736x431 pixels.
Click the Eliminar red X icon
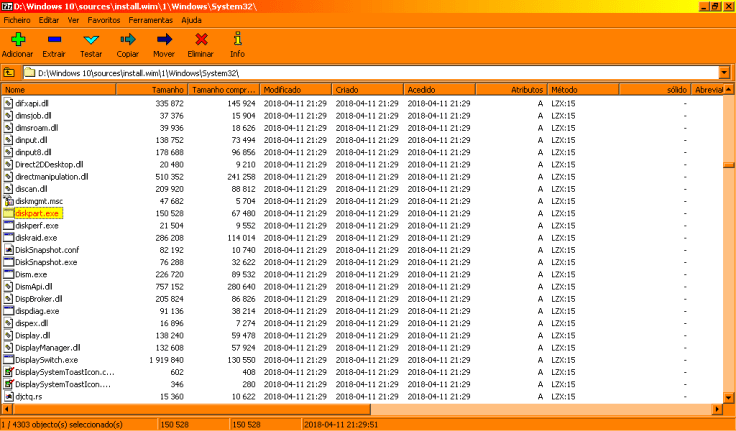pos(201,39)
